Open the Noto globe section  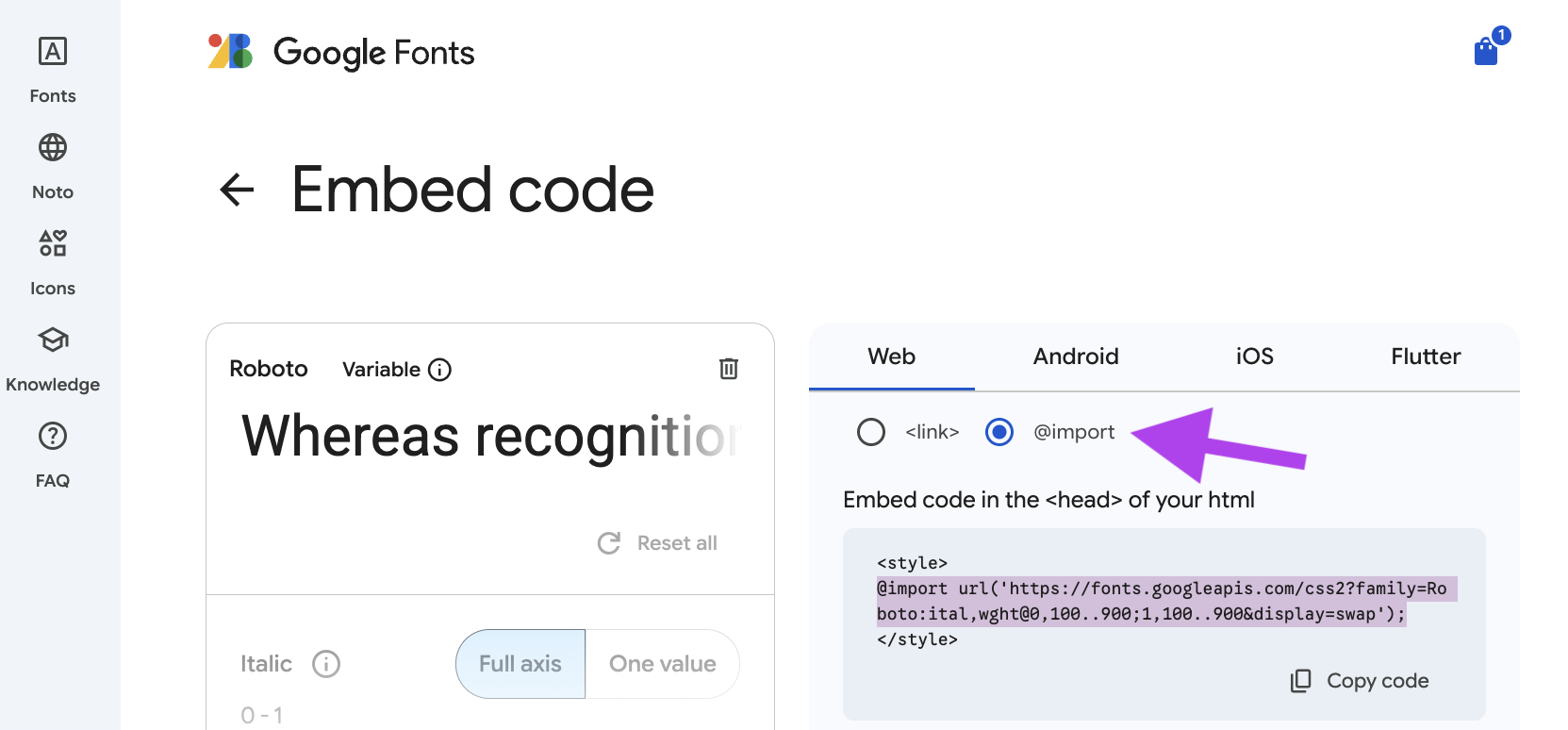point(53,166)
